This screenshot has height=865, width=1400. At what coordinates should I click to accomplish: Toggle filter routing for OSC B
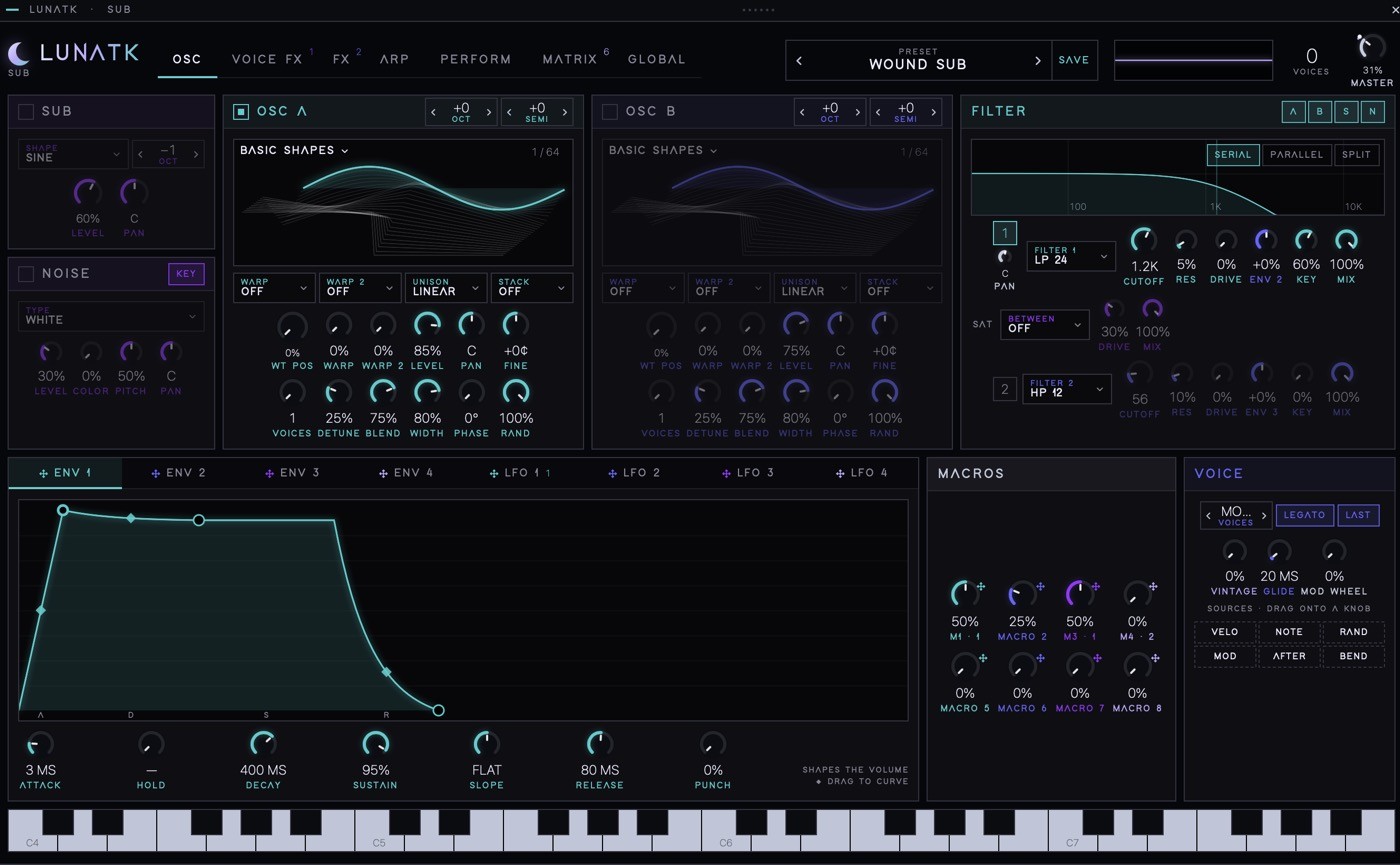(1319, 112)
